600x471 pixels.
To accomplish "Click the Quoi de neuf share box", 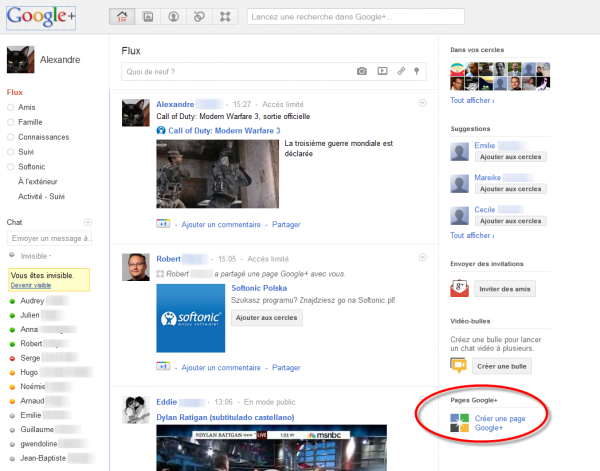I will 274,72.
